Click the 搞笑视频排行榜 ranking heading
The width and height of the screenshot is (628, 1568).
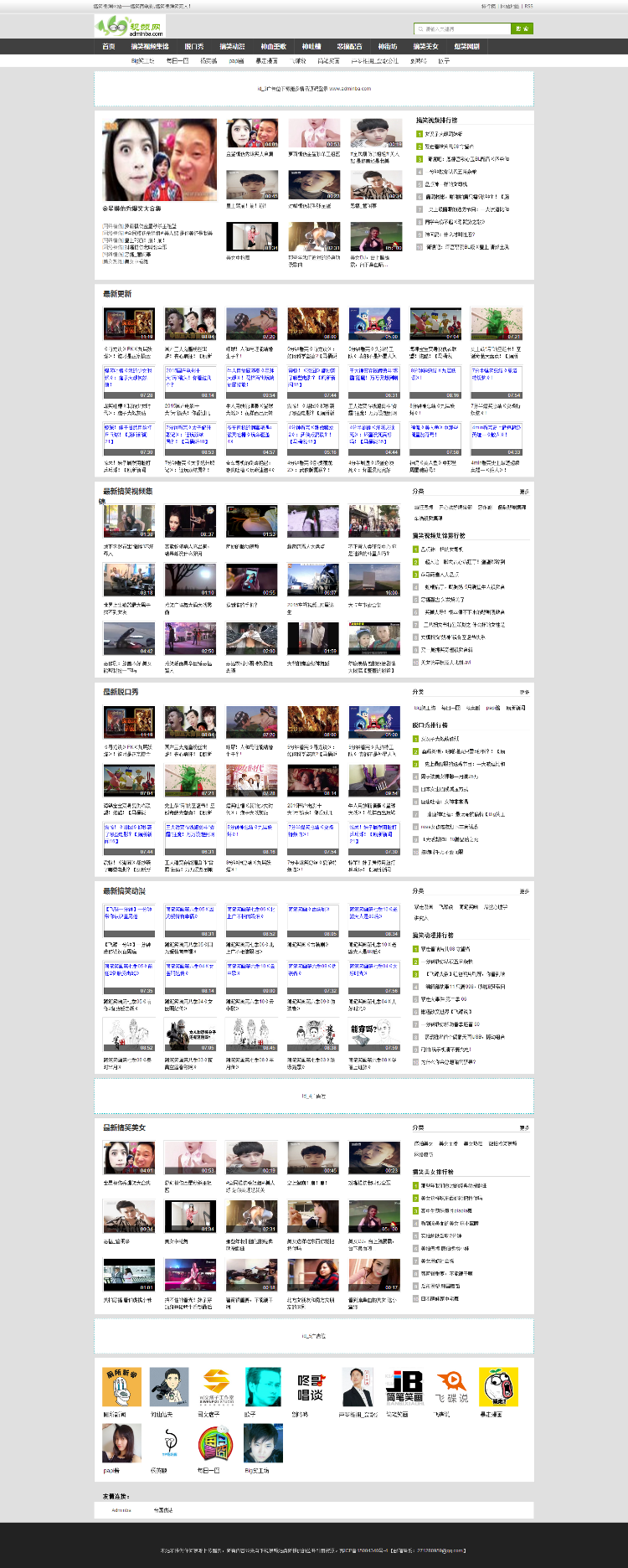tap(437, 121)
